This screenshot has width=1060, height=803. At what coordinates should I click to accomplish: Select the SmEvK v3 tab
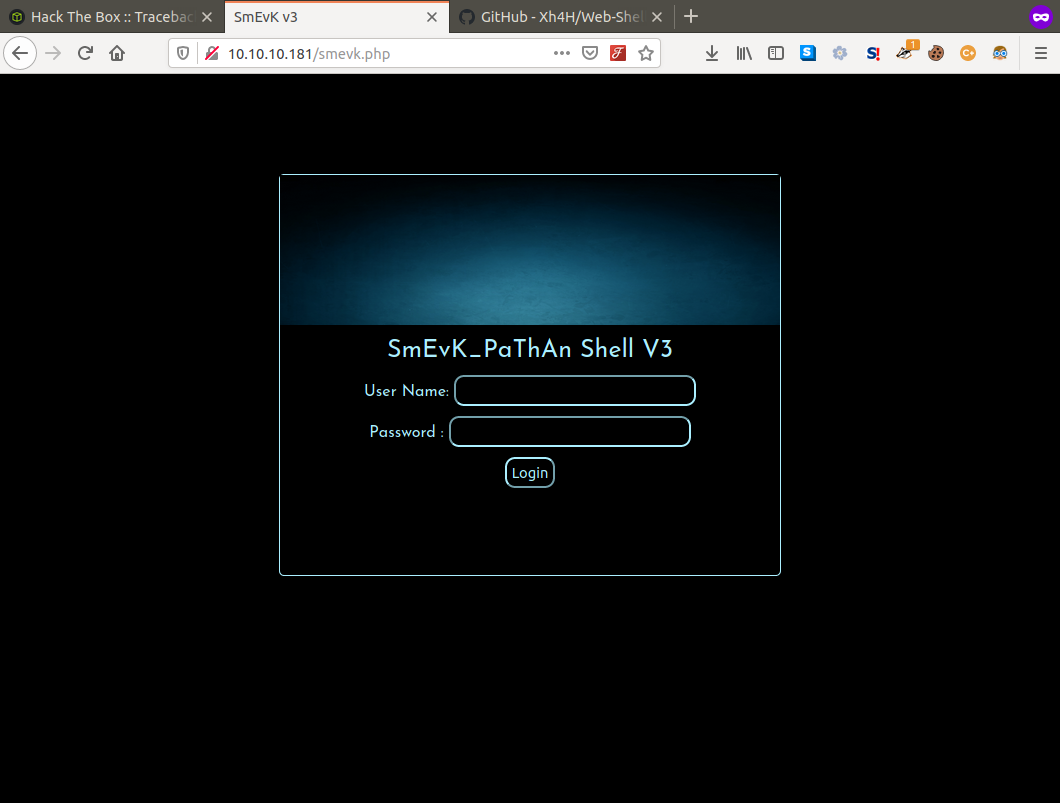tap(336, 17)
